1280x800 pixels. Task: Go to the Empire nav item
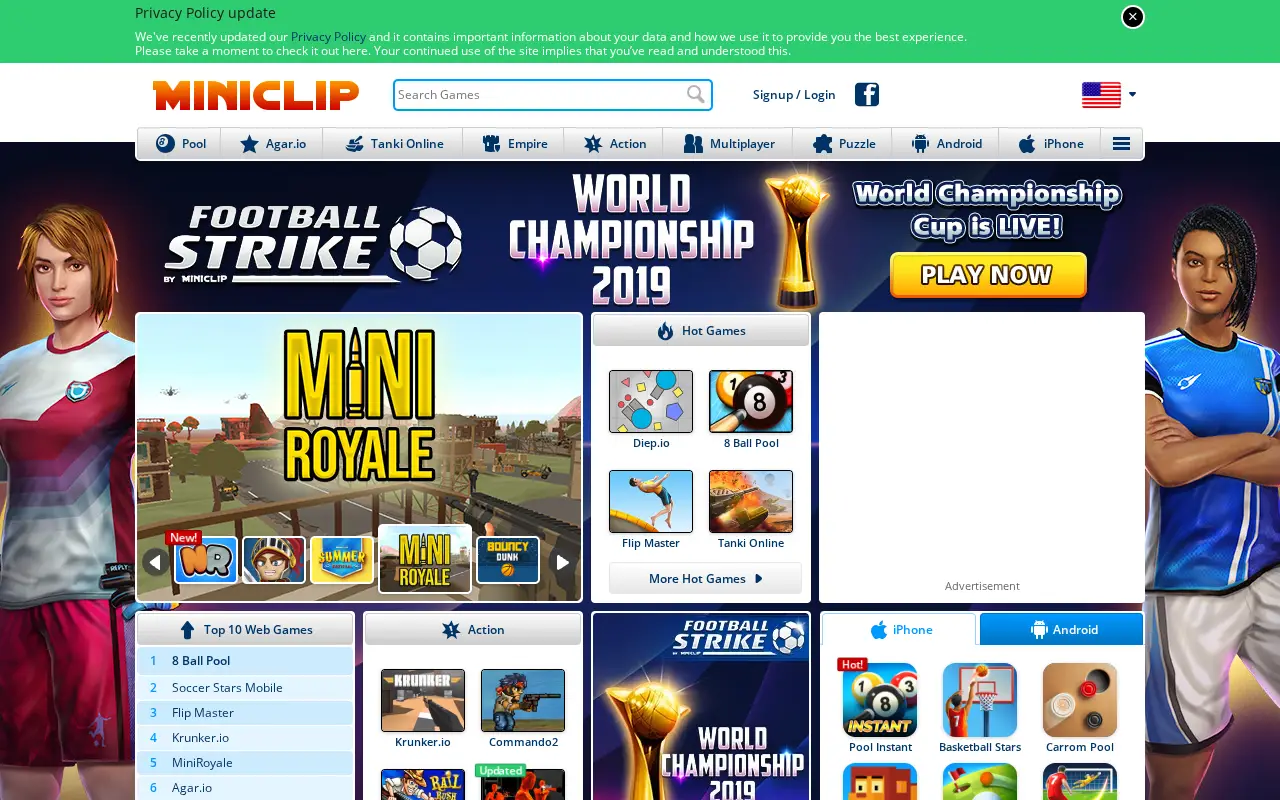(514, 144)
